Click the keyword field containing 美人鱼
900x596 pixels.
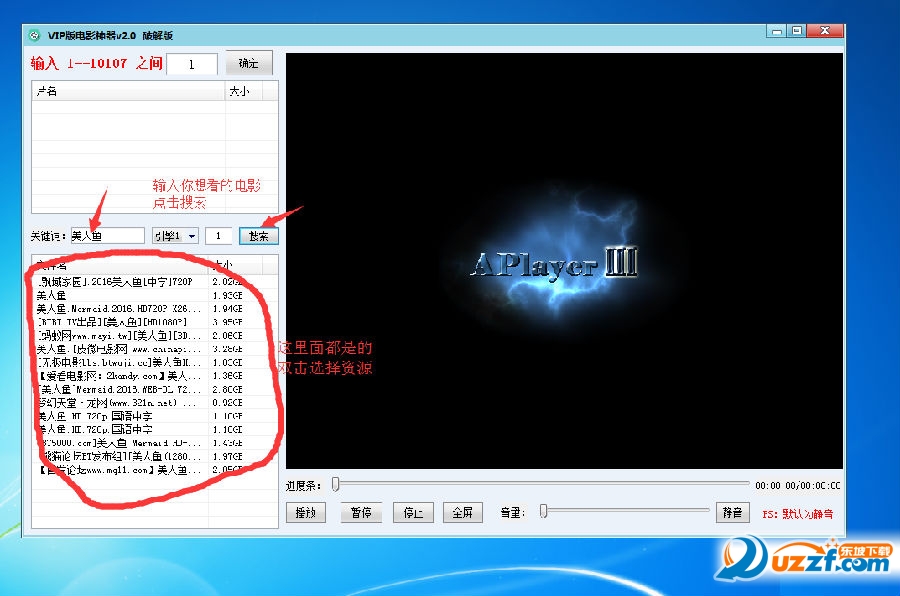107,235
